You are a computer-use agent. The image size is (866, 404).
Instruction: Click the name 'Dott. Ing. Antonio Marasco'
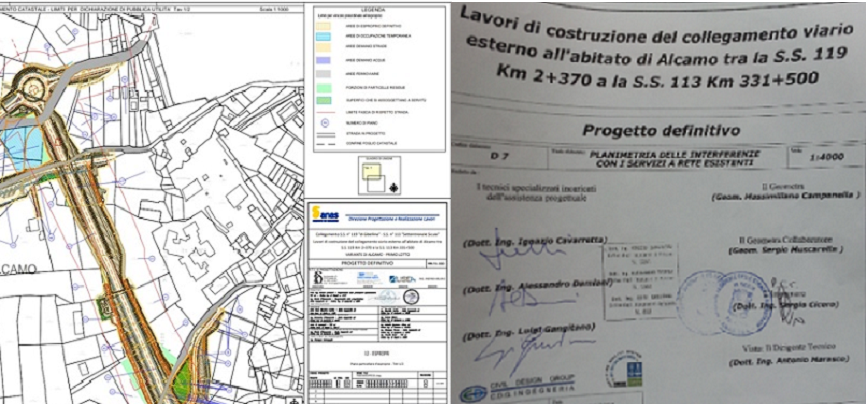click(788, 361)
